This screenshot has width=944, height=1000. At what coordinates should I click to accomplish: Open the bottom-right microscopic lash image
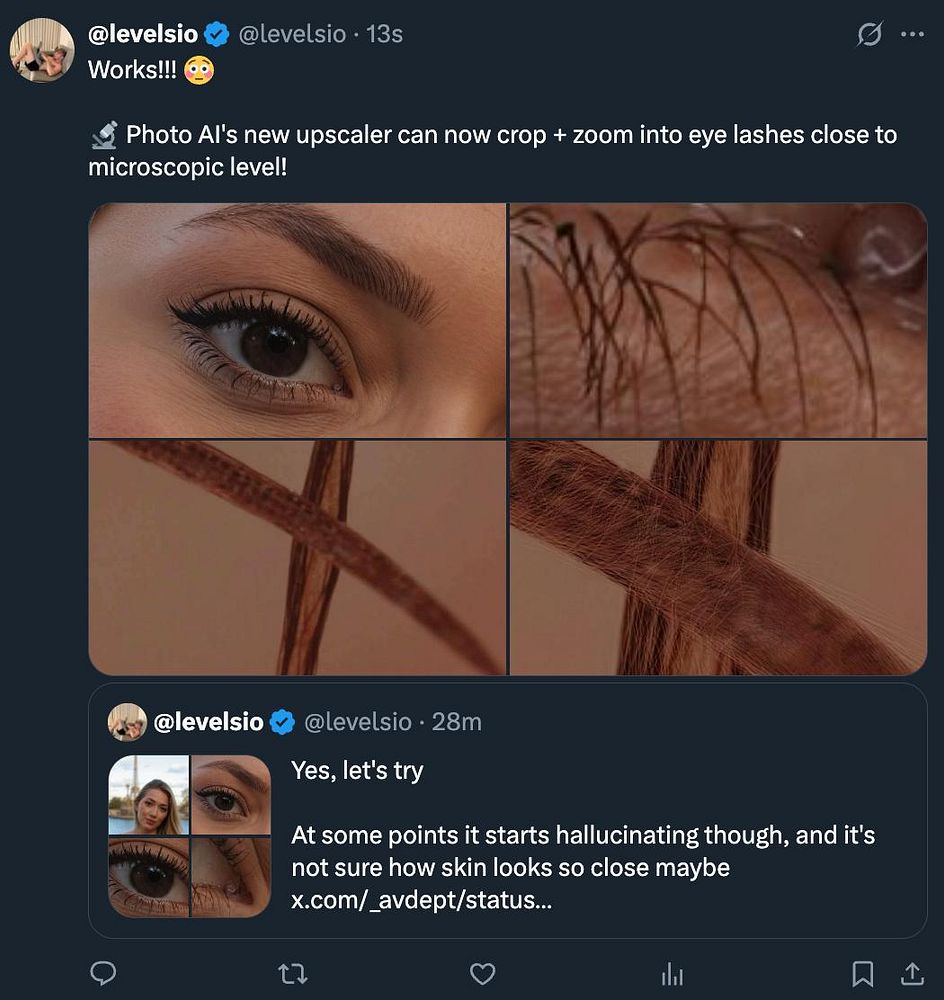[718, 557]
